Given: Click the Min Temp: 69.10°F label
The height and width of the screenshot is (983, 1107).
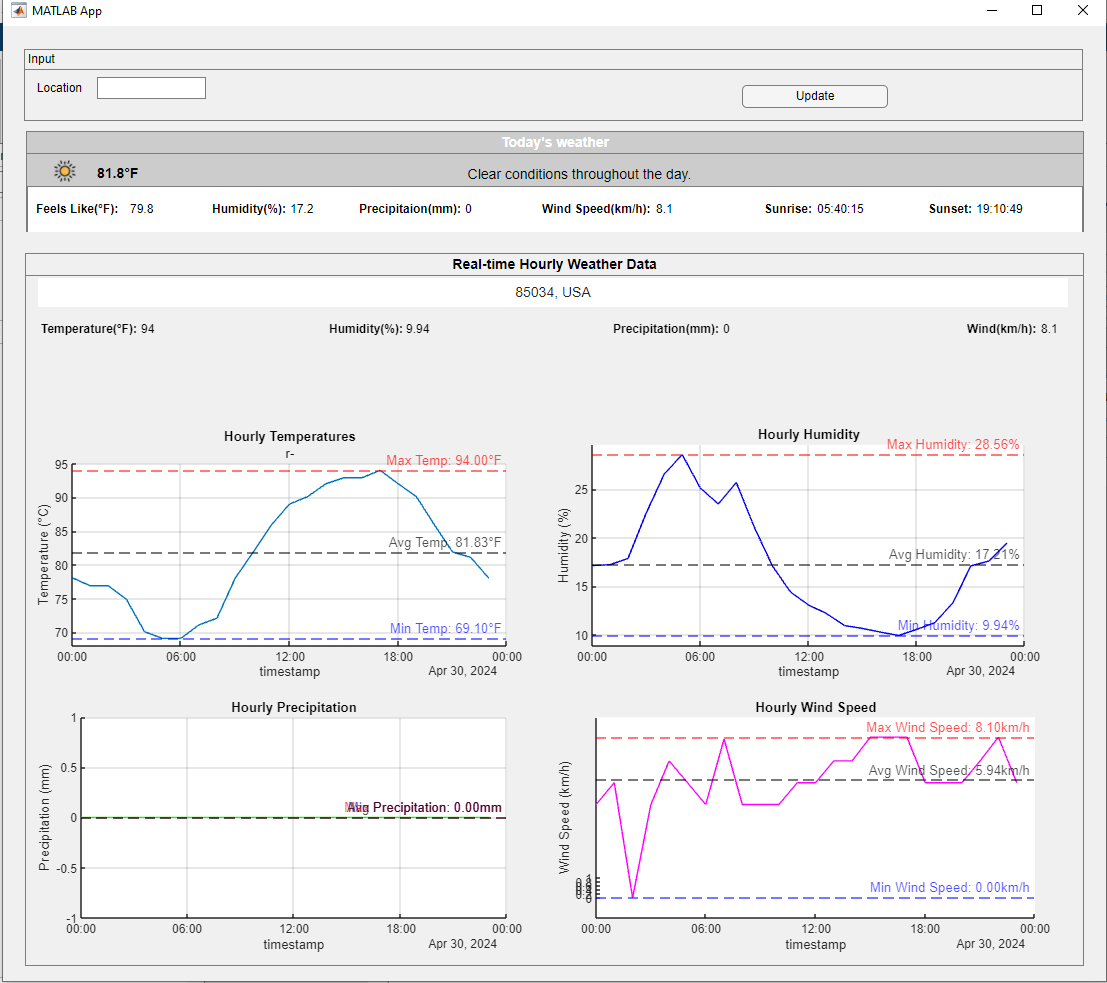Looking at the screenshot, I should click(x=445, y=628).
